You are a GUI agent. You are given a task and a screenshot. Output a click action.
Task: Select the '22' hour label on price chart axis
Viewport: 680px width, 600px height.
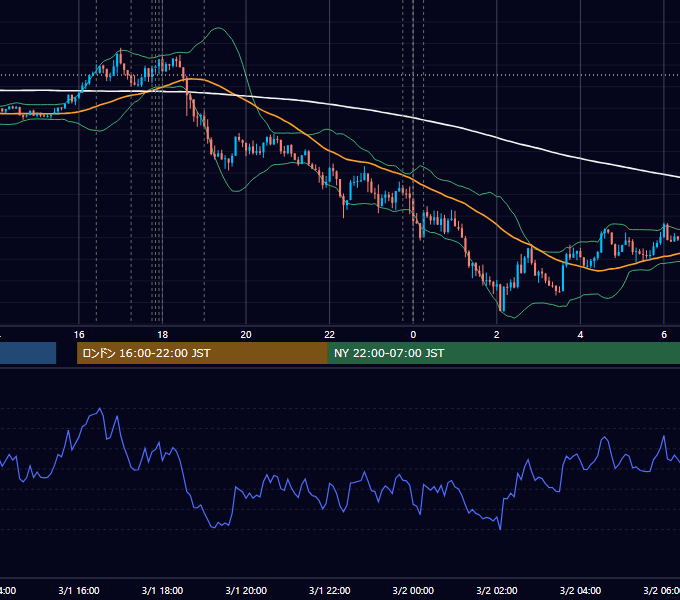coord(330,335)
